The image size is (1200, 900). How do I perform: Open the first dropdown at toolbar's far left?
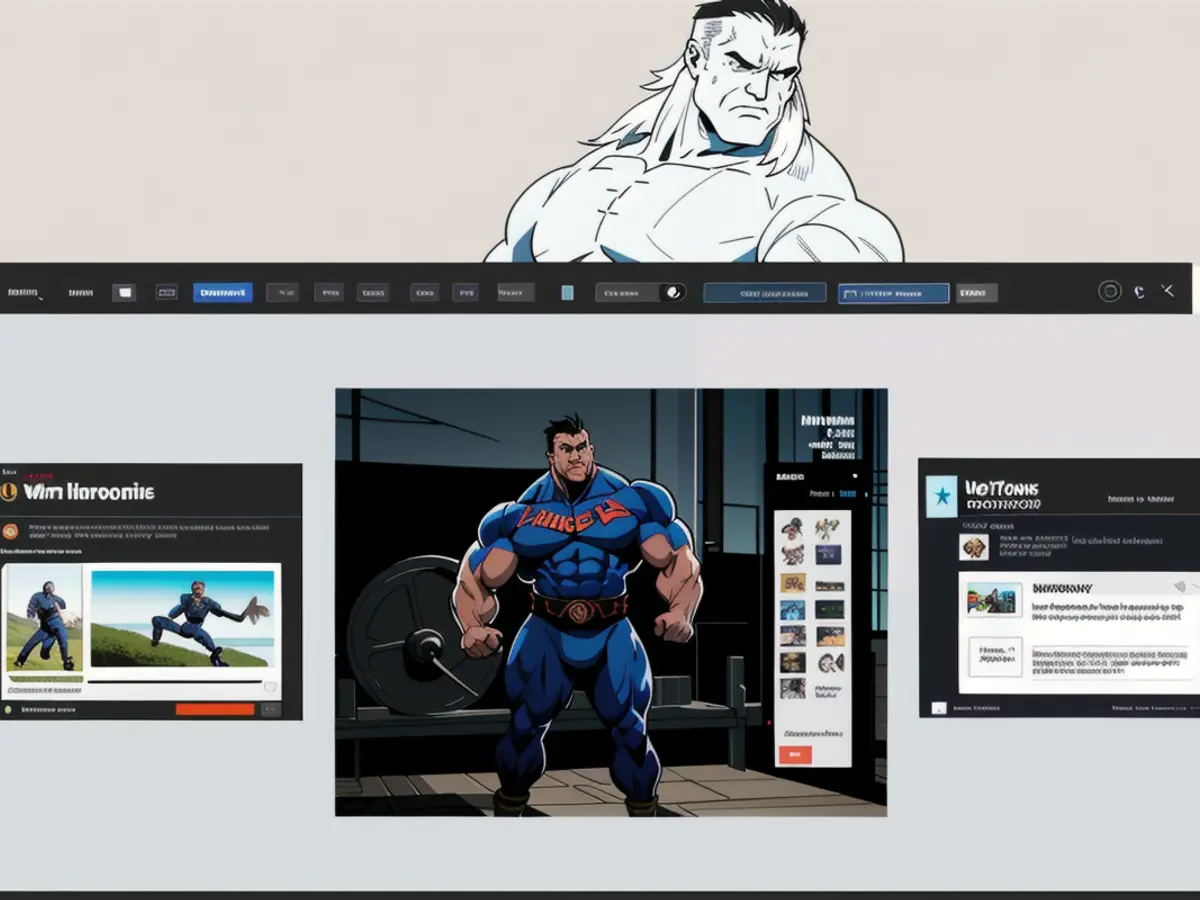point(24,293)
